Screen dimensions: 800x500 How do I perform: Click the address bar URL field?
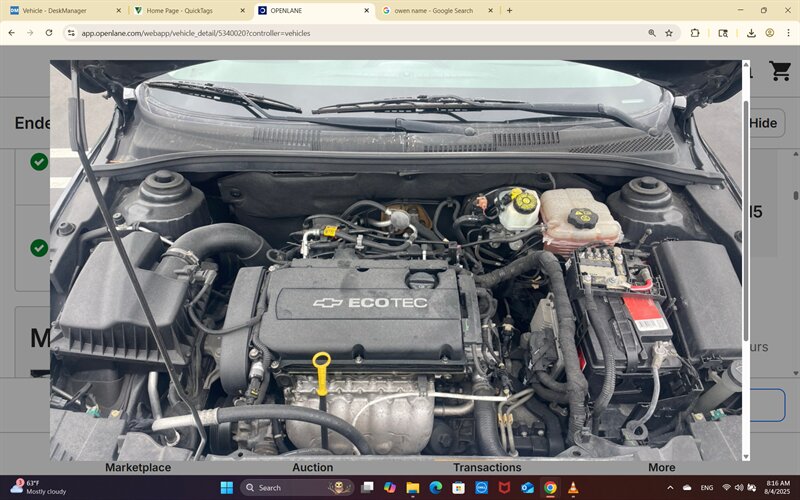357,33
